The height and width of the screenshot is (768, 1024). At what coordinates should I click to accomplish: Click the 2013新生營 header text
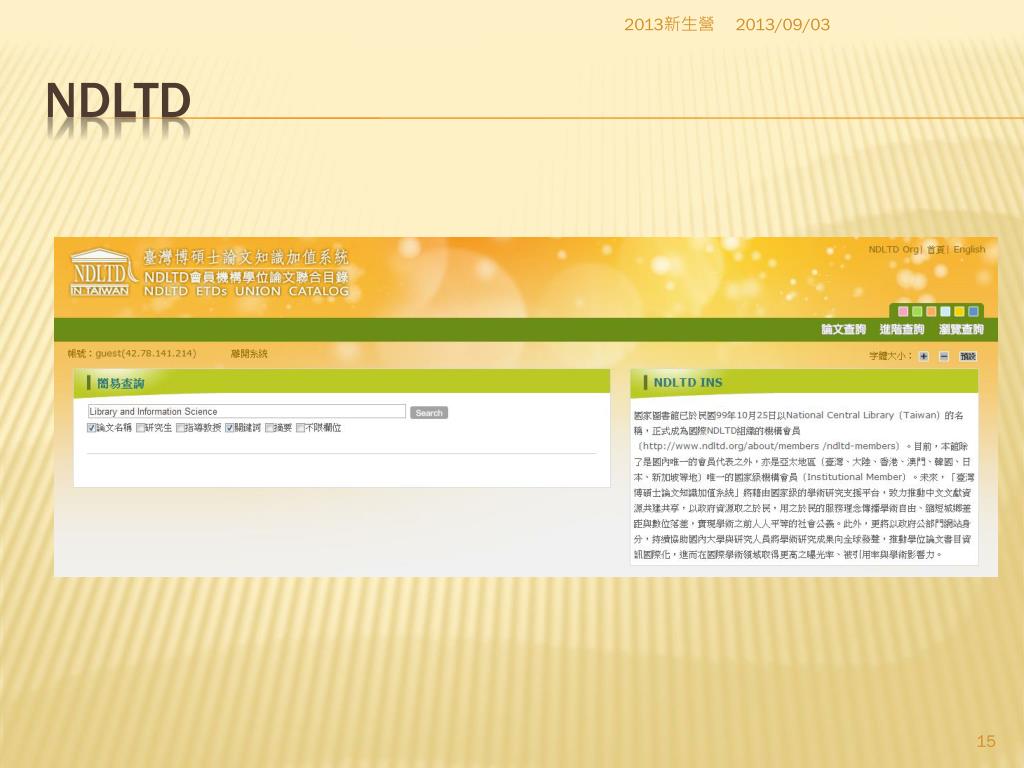[x=669, y=25]
